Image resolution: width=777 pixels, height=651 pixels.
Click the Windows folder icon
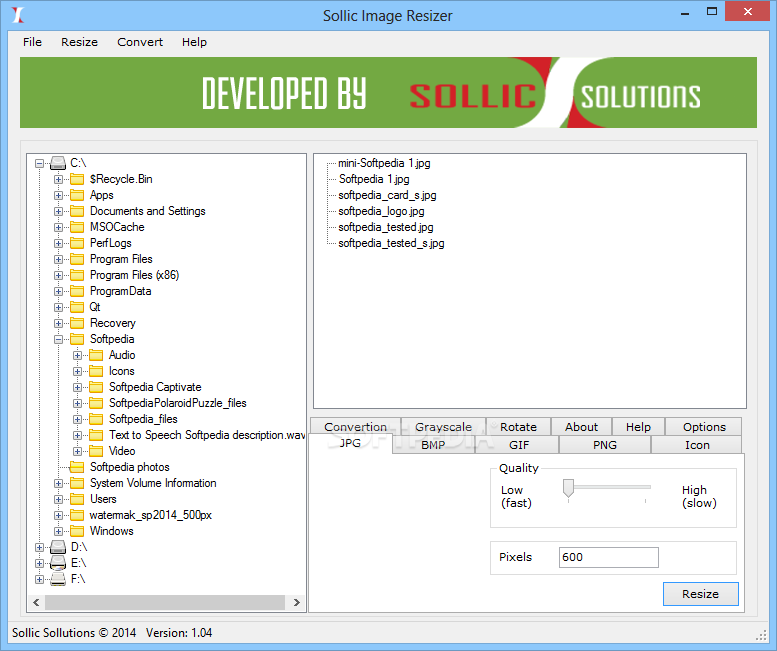[x=77, y=531]
